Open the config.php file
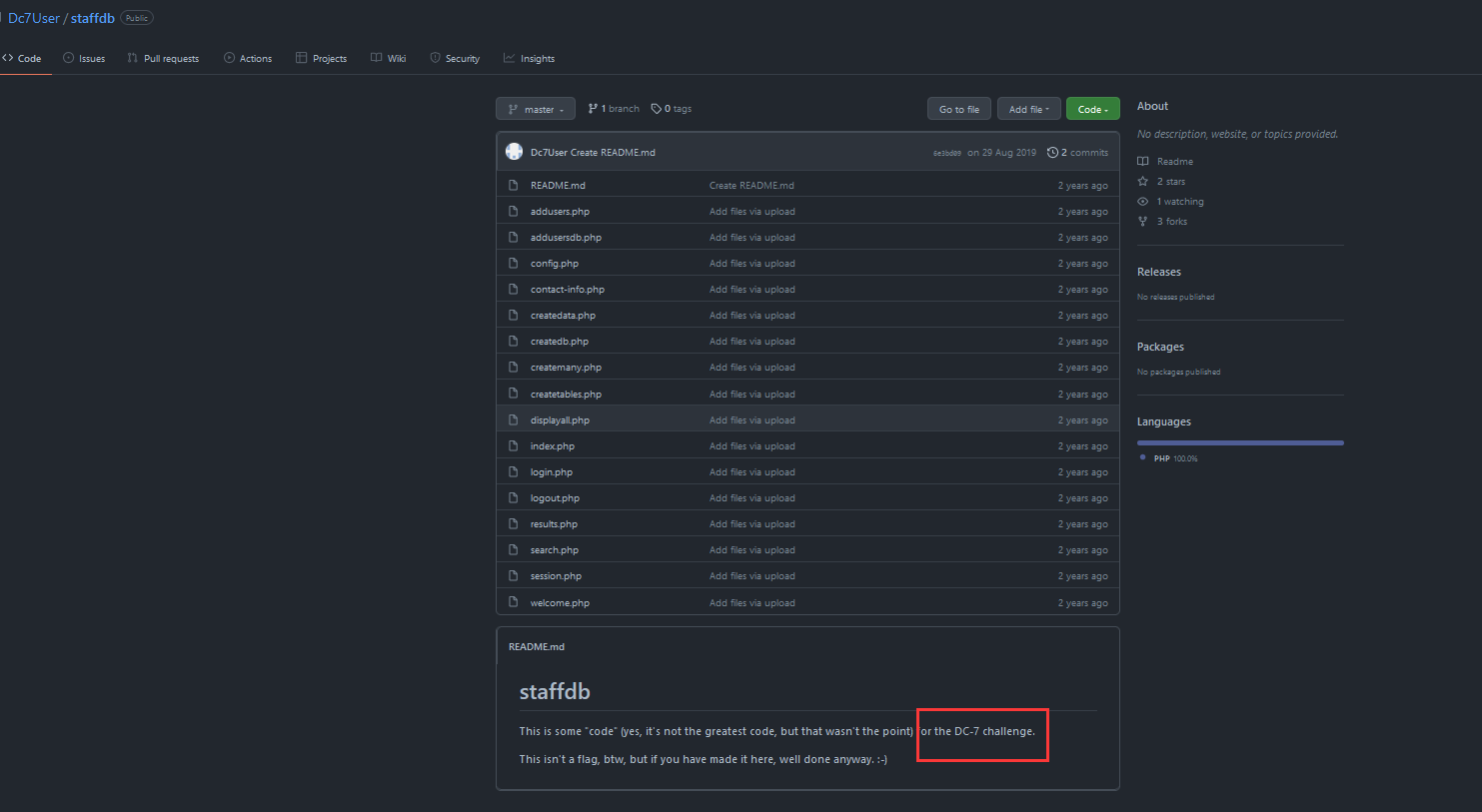Screen dimensions: 1482x812 (555, 264)
